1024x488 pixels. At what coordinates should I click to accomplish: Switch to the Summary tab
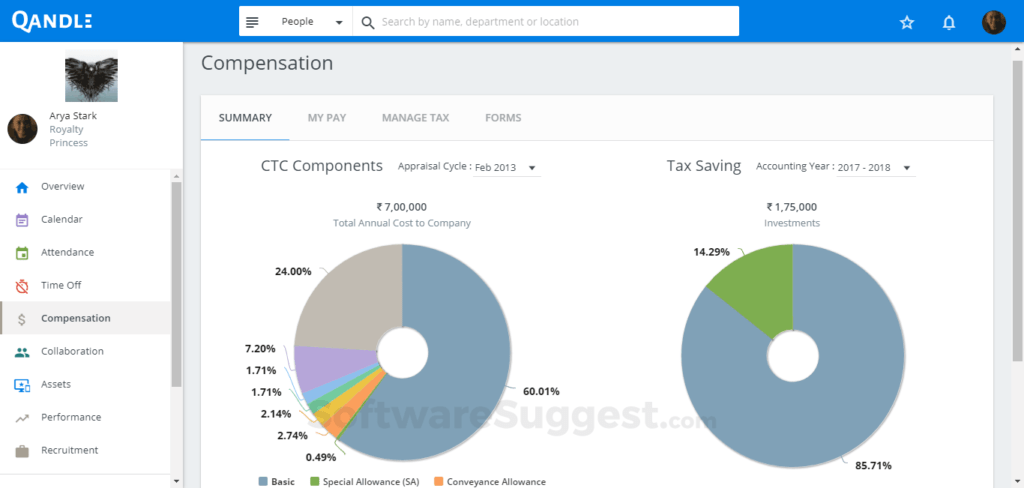point(245,118)
